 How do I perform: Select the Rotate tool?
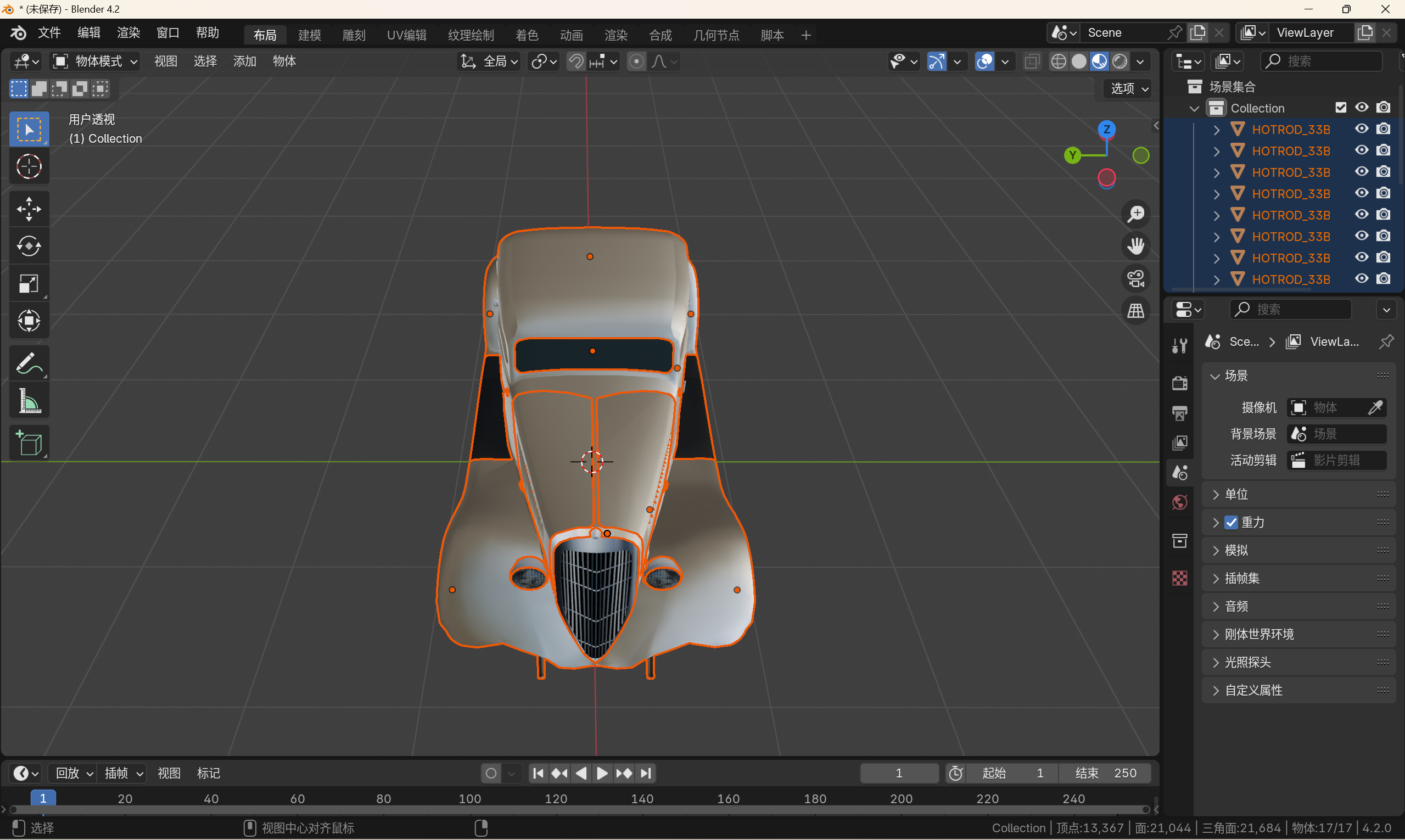[x=29, y=245]
